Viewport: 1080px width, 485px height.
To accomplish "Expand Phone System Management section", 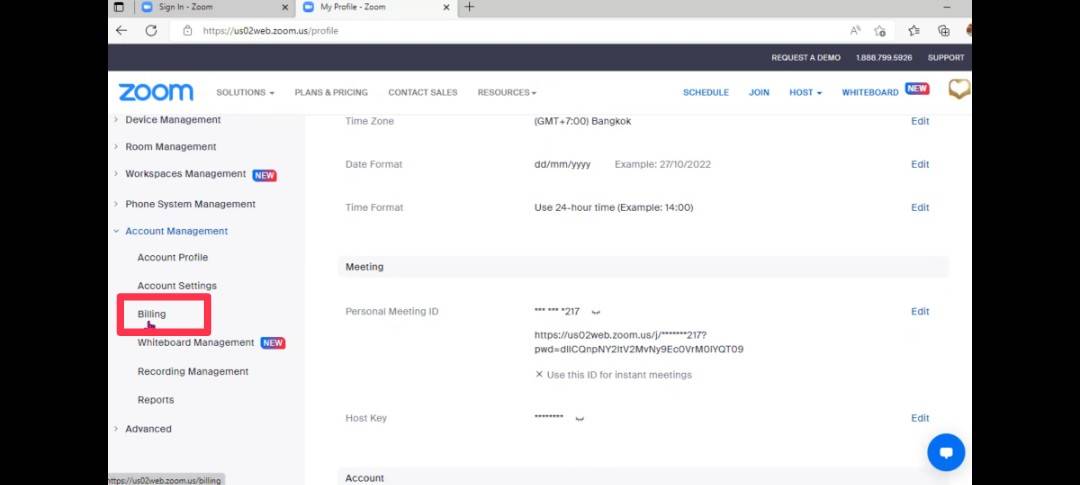I will [x=190, y=204].
